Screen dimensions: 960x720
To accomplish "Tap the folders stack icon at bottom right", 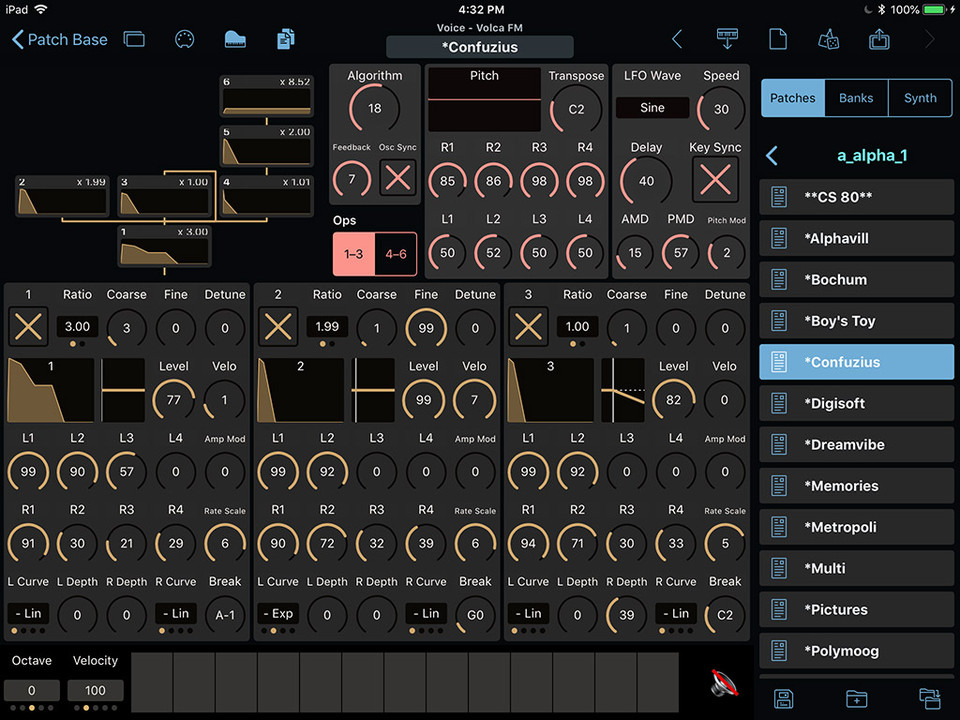I will pyautogui.click(x=929, y=699).
